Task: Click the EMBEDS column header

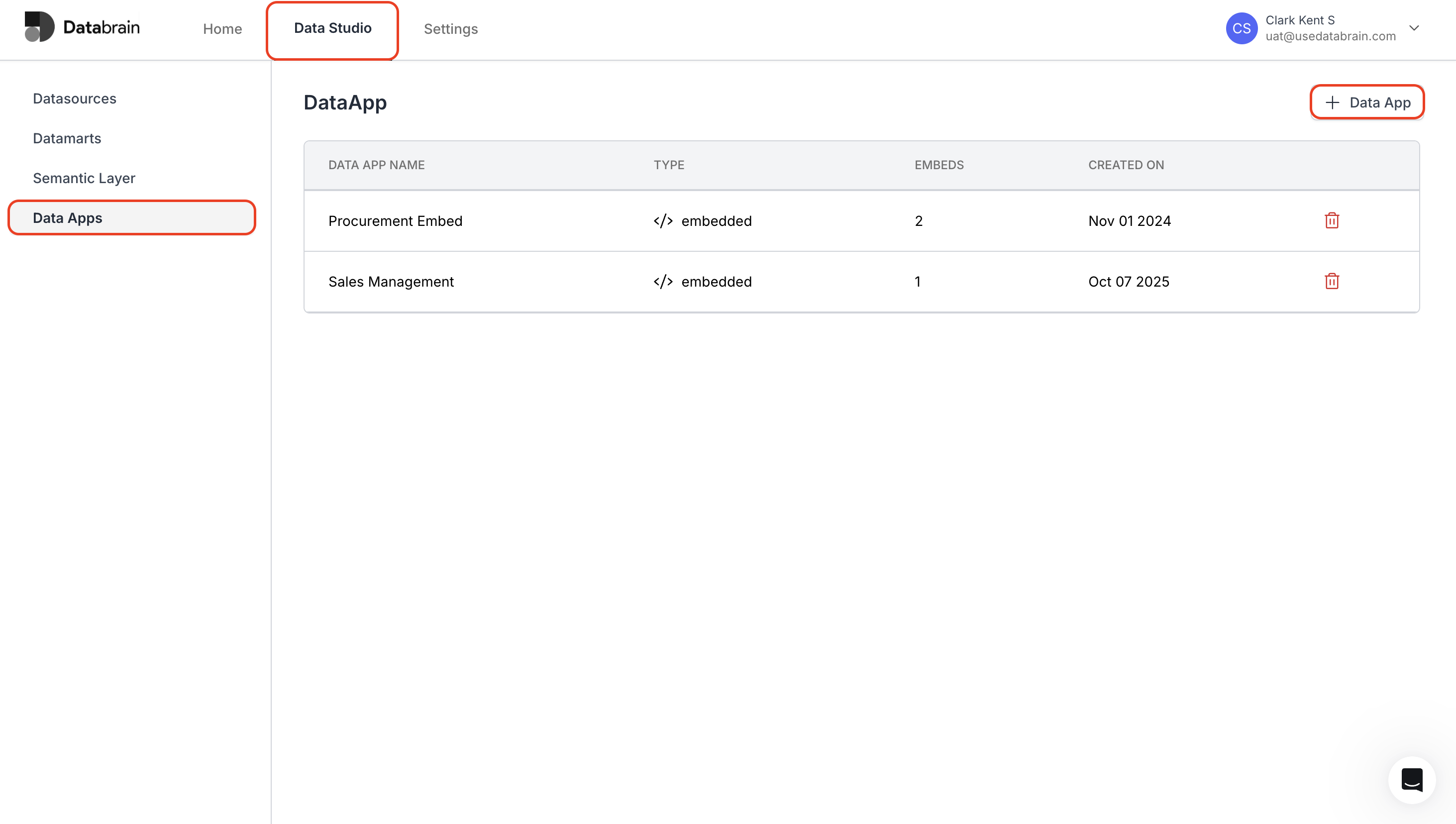Action: tap(939, 165)
